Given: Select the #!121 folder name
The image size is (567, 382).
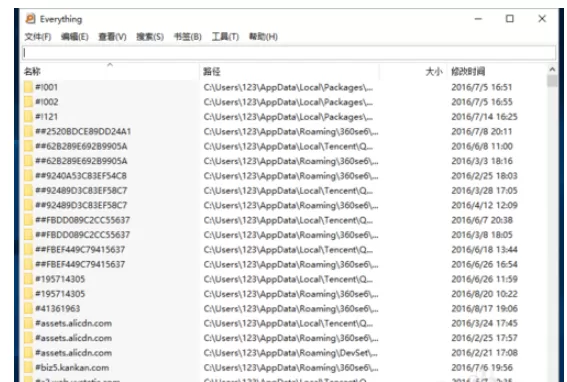Looking at the screenshot, I should click(x=47, y=117).
